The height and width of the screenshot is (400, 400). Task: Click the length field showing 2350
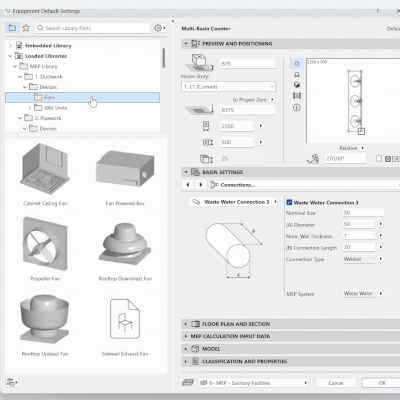coord(237,126)
